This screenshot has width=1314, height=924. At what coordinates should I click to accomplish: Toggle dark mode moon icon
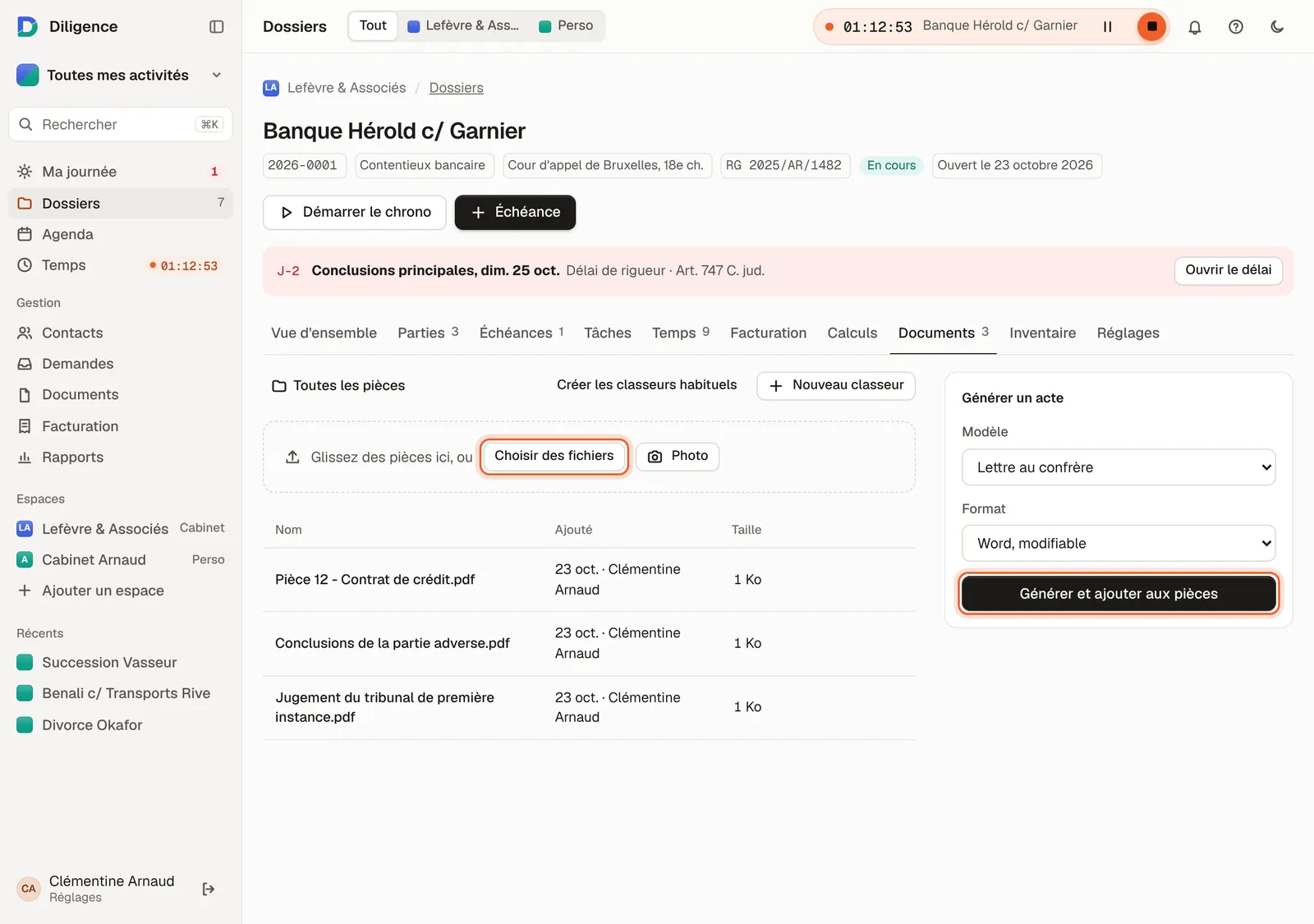click(1277, 27)
